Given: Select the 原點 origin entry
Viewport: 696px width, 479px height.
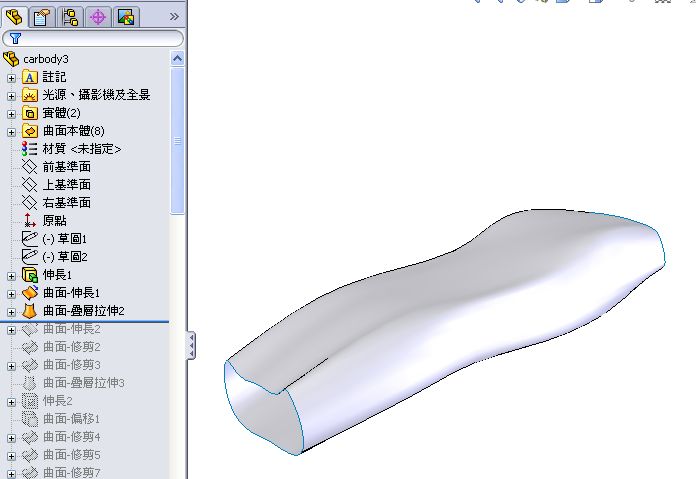Looking at the screenshot, I should point(54,221).
